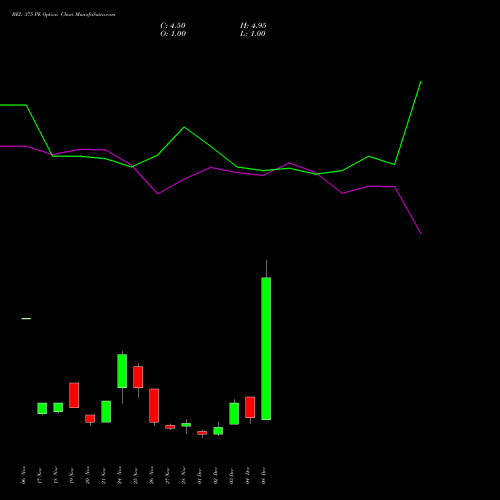
Task: Select the green candle above 17 Nov label
Action: (42, 408)
